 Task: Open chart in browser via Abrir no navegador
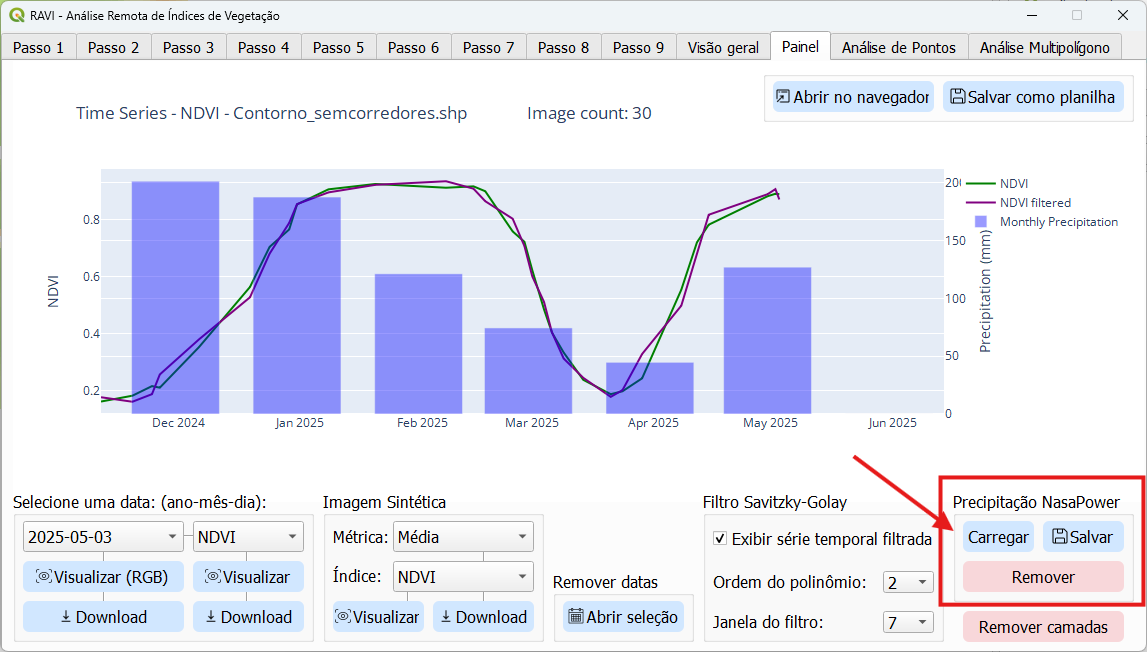click(x=853, y=97)
